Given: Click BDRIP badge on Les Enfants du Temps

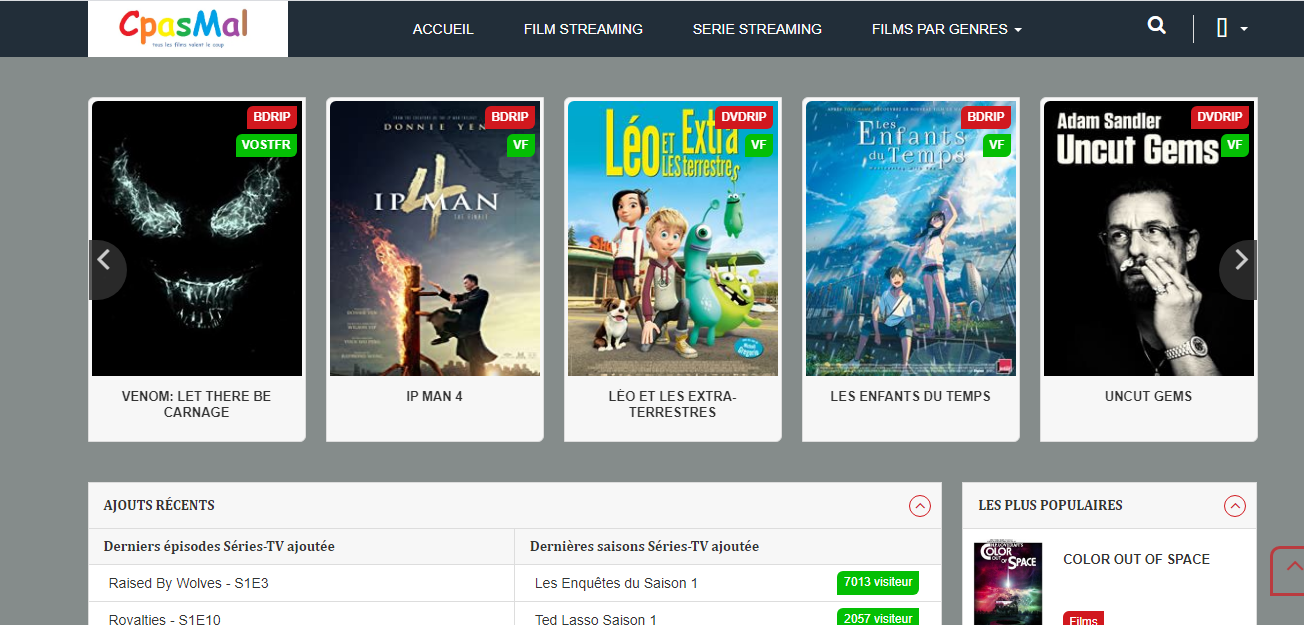Looking at the screenshot, I should coord(986,117).
